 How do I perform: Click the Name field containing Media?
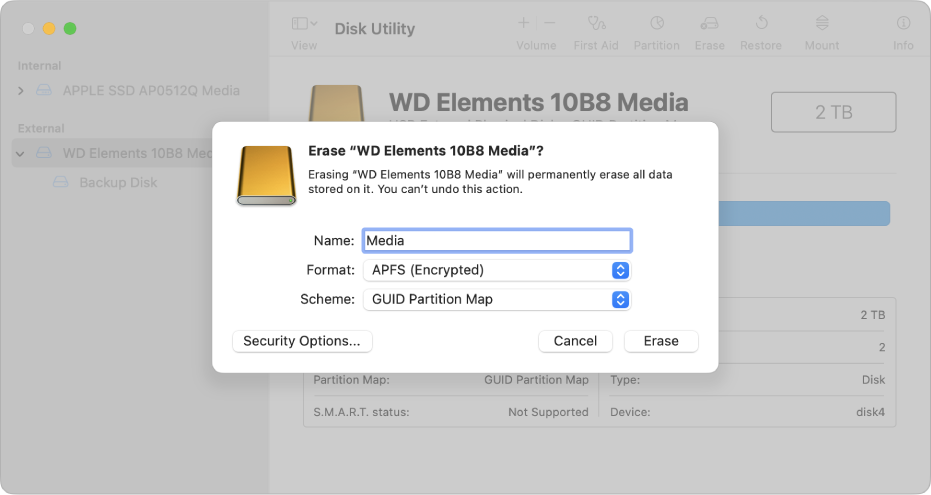coord(497,240)
